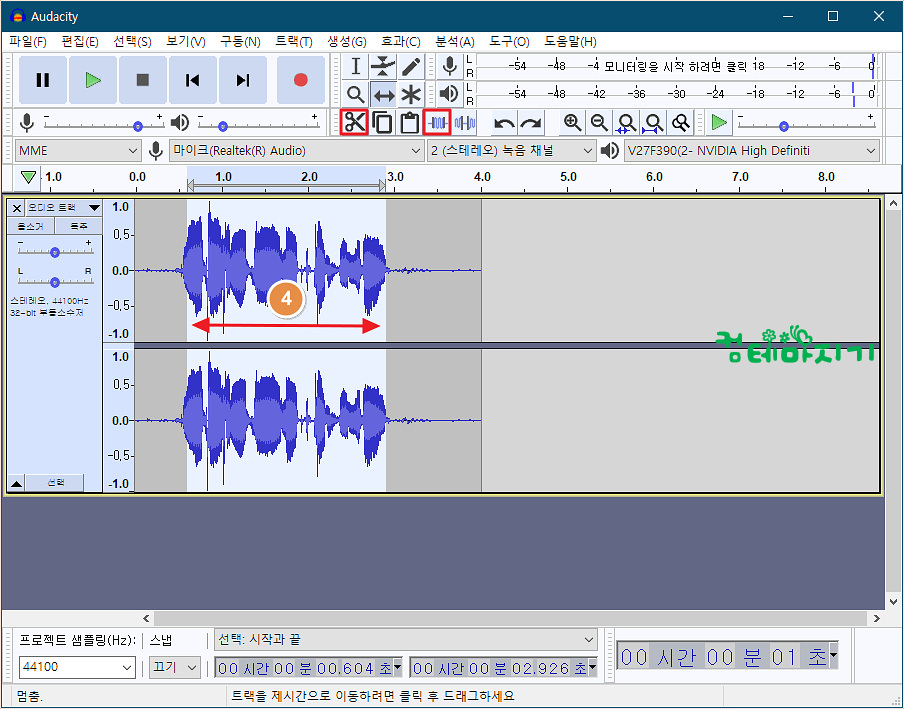904x709 pixels.
Task: Toggle the track mute button
Action: pos(31,227)
